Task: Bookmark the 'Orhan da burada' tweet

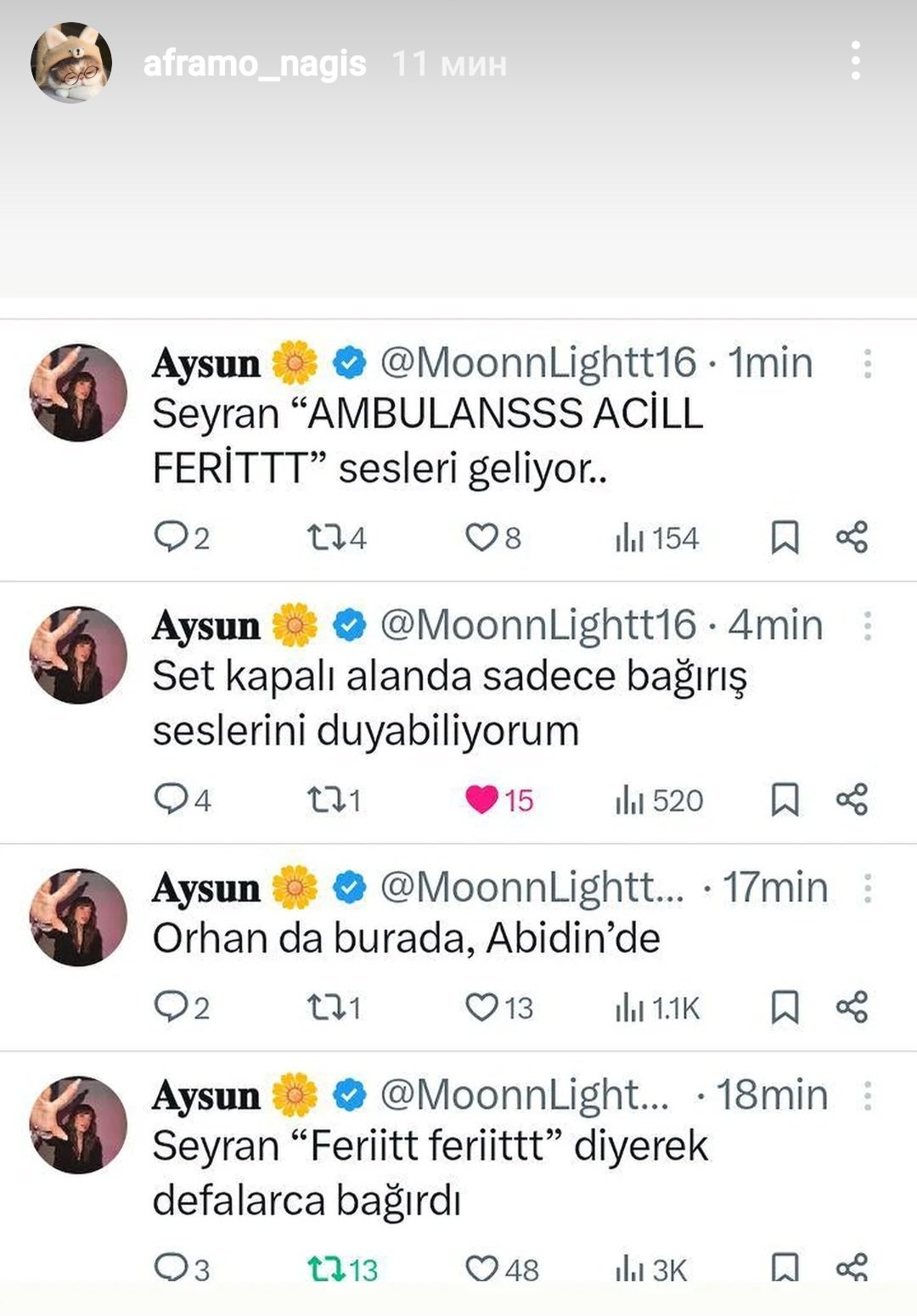Action: [x=785, y=1007]
